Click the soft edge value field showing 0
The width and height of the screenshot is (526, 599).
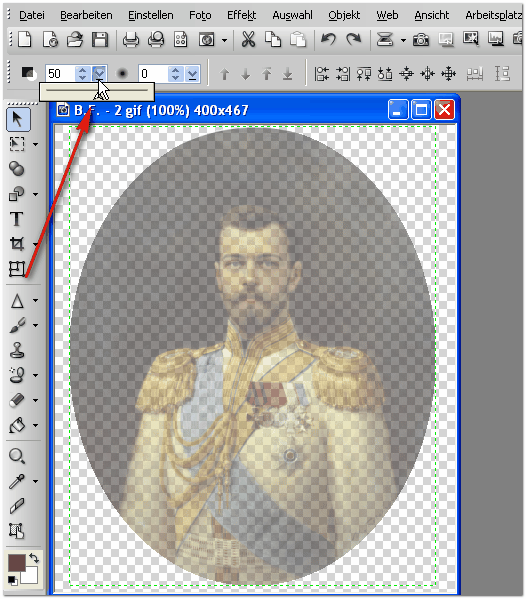(x=153, y=73)
